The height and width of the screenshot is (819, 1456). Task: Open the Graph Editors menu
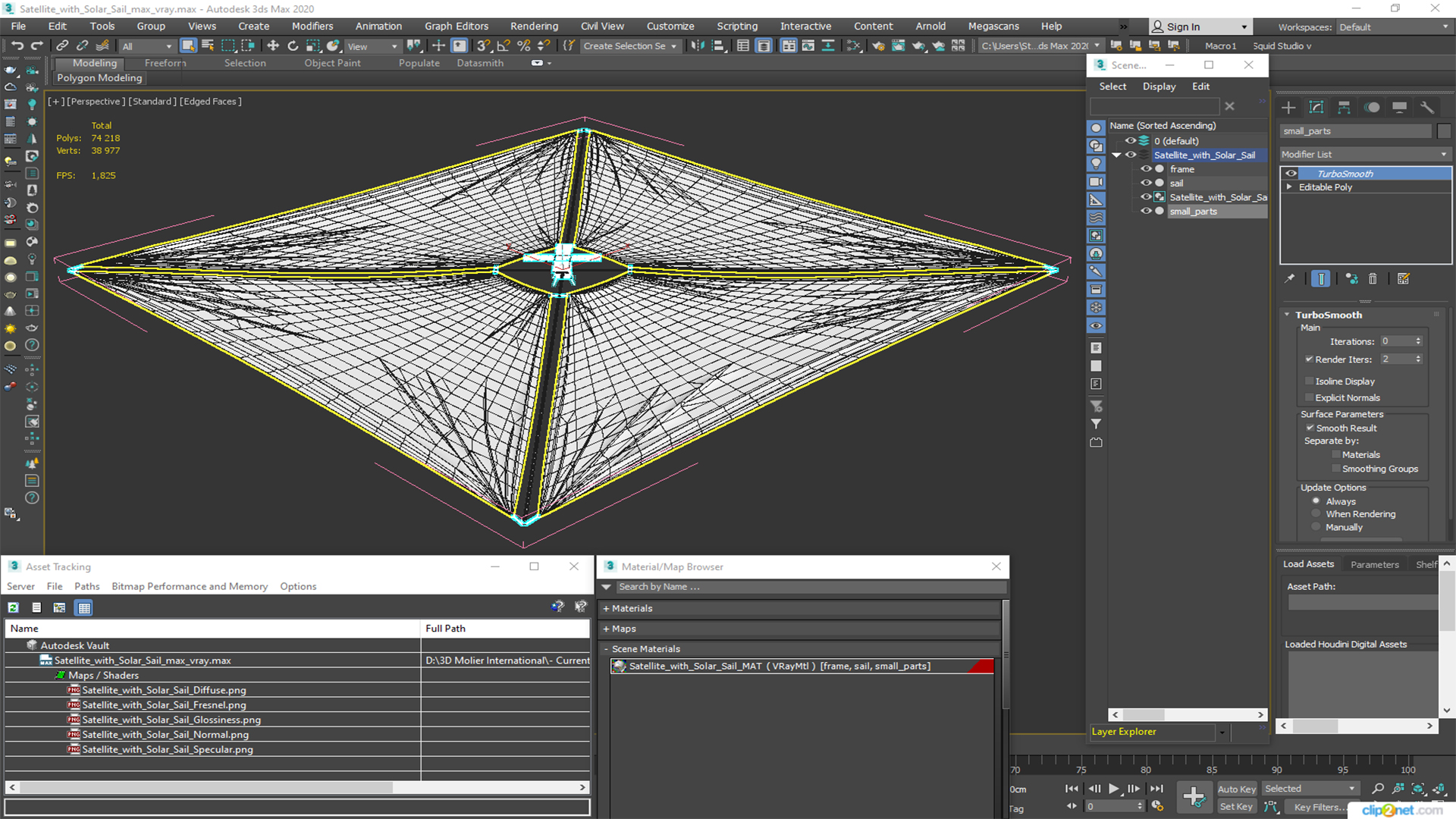point(457,26)
